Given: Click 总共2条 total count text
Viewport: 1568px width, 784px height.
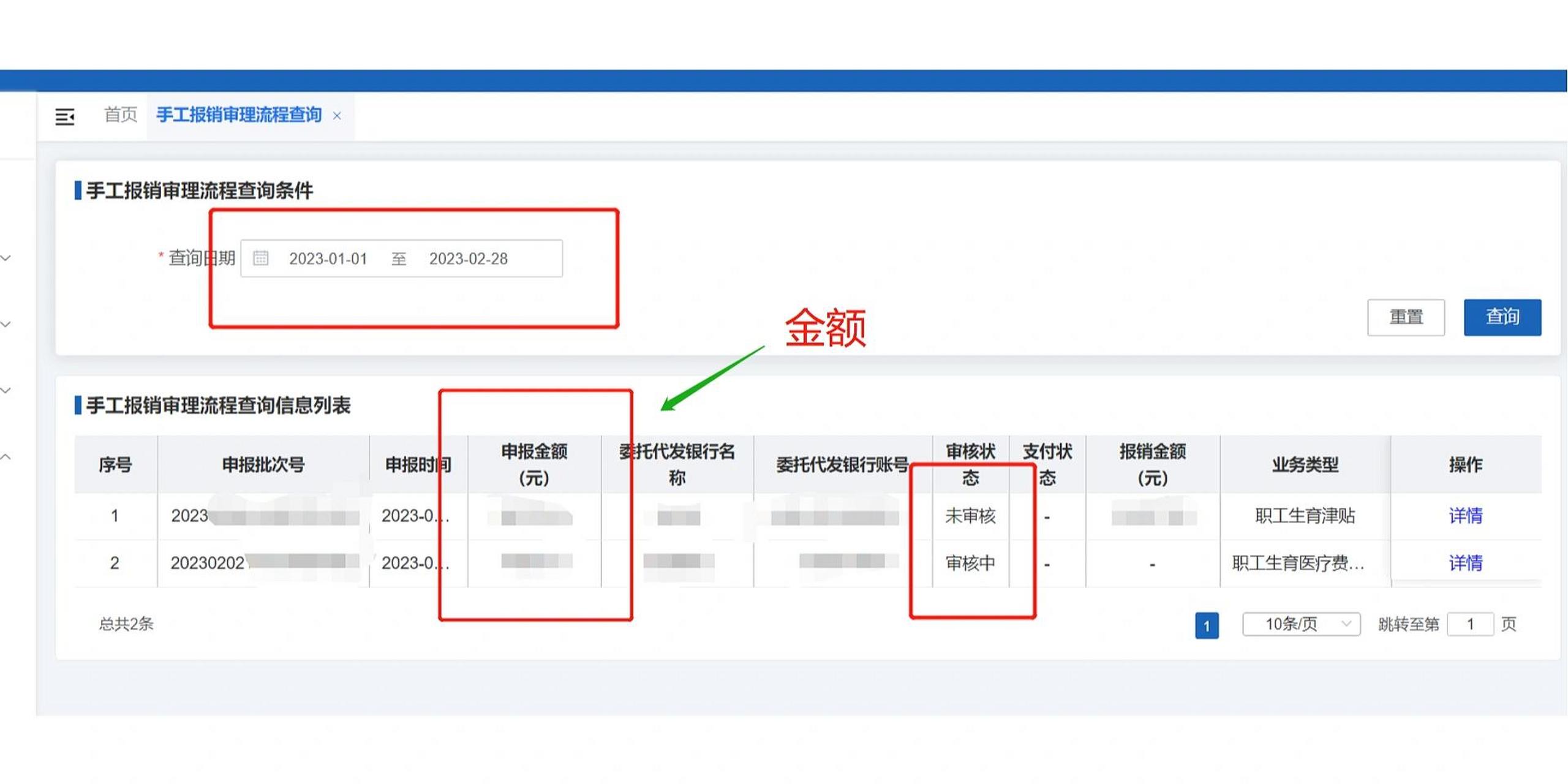Looking at the screenshot, I should (126, 624).
